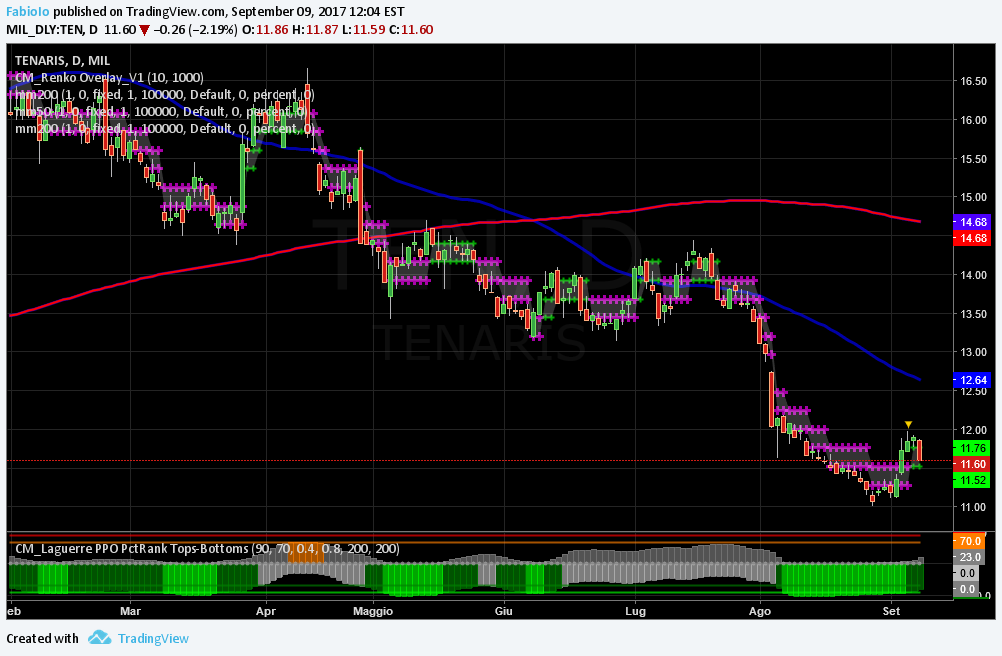Click the Maggio date on time axis
The width and height of the screenshot is (1002, 656).
373,611
